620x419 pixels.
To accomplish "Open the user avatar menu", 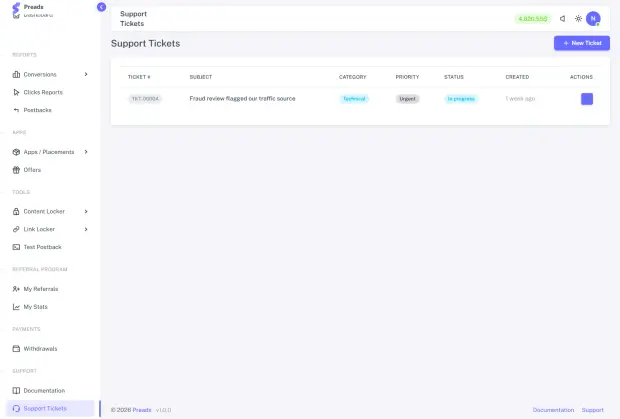I will coord(593,19).
